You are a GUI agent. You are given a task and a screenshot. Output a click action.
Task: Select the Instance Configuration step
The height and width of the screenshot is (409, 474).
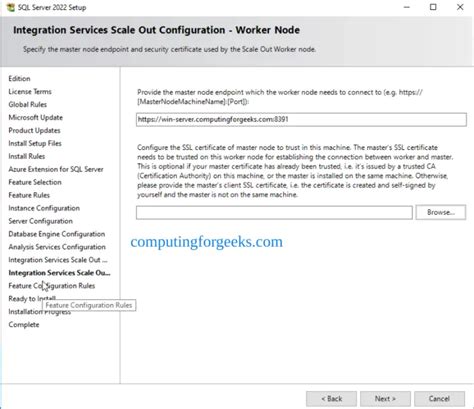coord(44,208)
